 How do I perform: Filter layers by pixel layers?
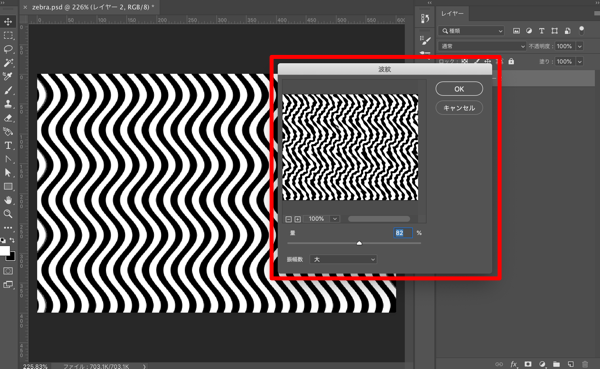coord(516,31)
